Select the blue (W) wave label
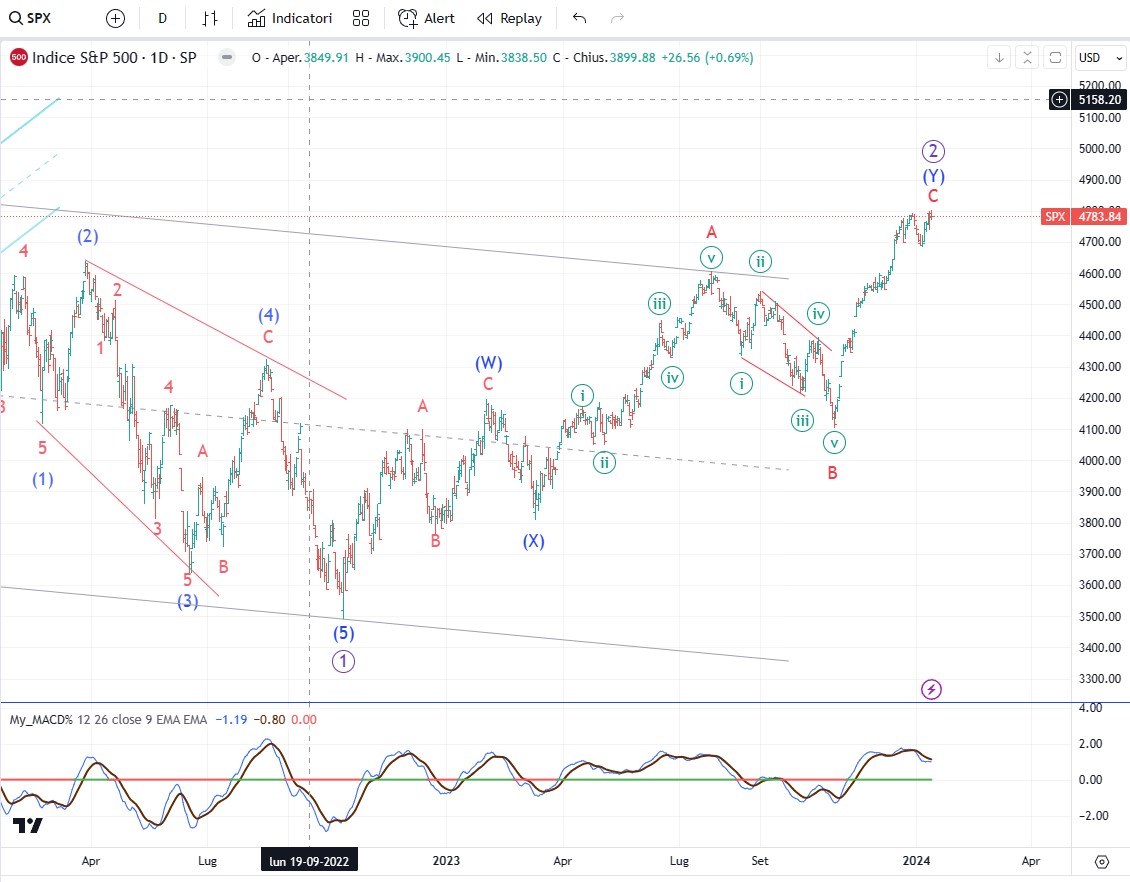This screenshot has width=1130, height=882. 489,363
